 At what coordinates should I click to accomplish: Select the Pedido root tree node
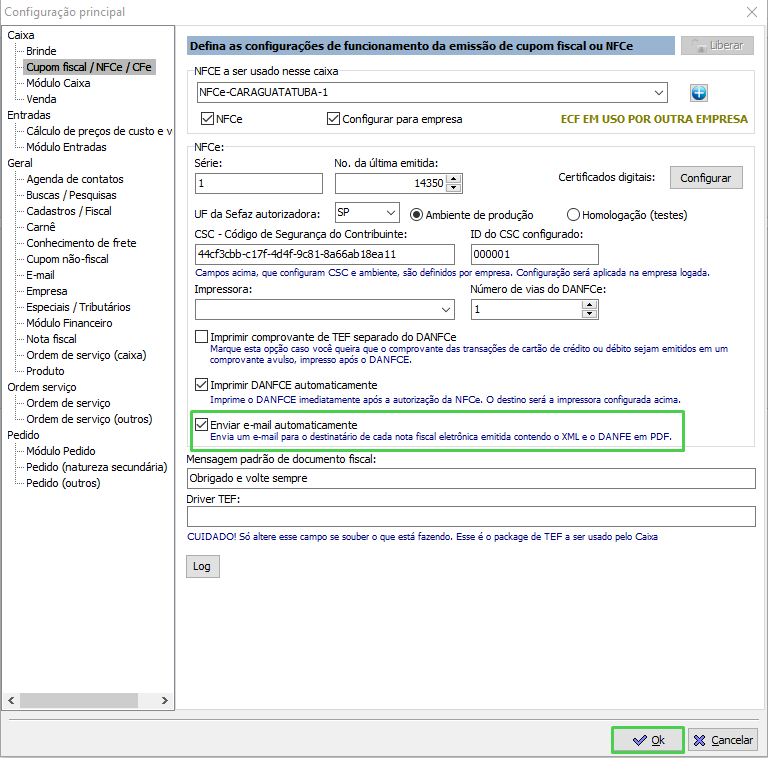[23, 435]
